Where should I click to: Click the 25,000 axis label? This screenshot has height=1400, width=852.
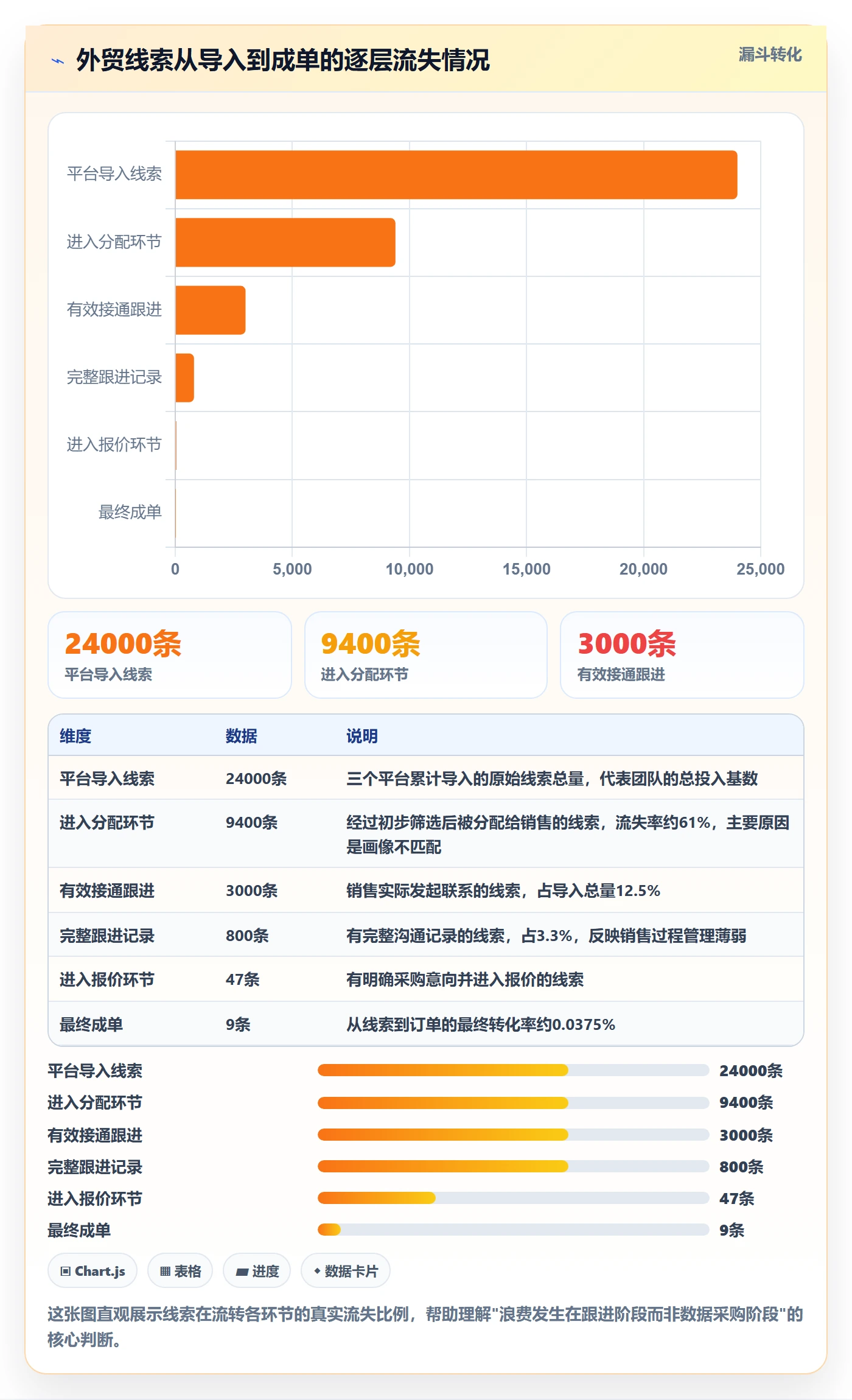tap(760, 569)
